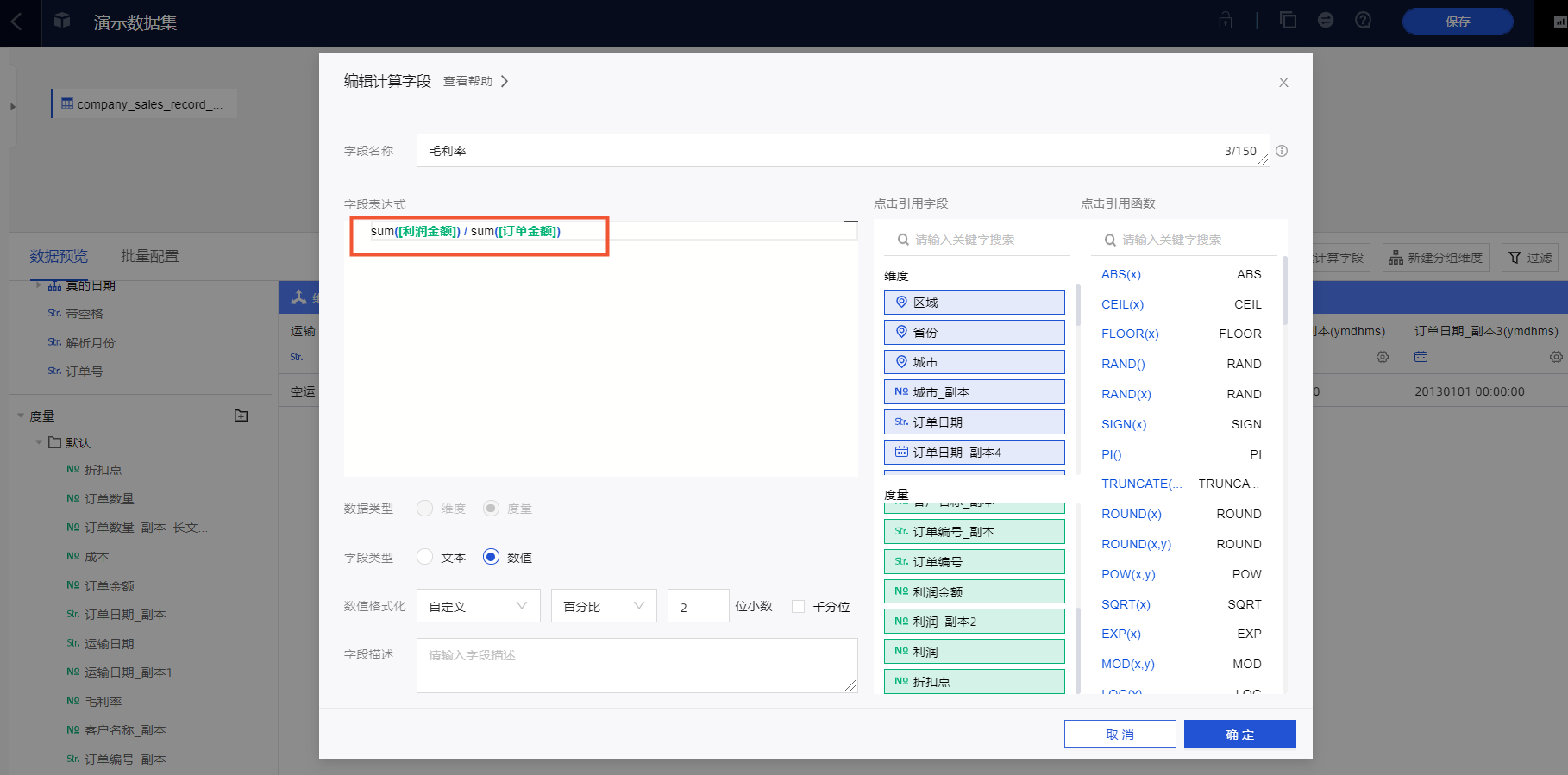Click the copy icon in top bar
This screenshot has width=1568, height=775.
coord(1289,21)
